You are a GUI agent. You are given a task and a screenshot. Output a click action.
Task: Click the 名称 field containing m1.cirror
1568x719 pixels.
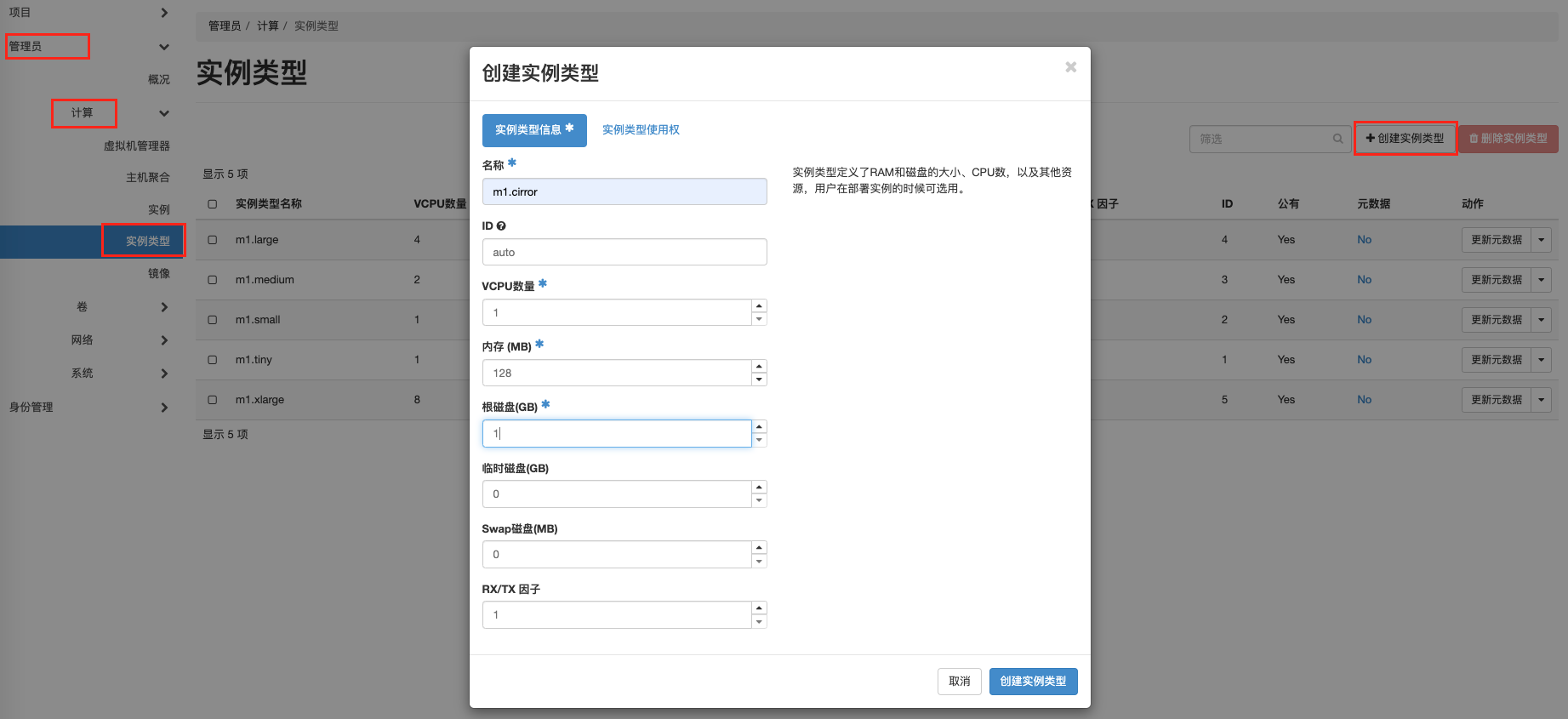point(624,191)
